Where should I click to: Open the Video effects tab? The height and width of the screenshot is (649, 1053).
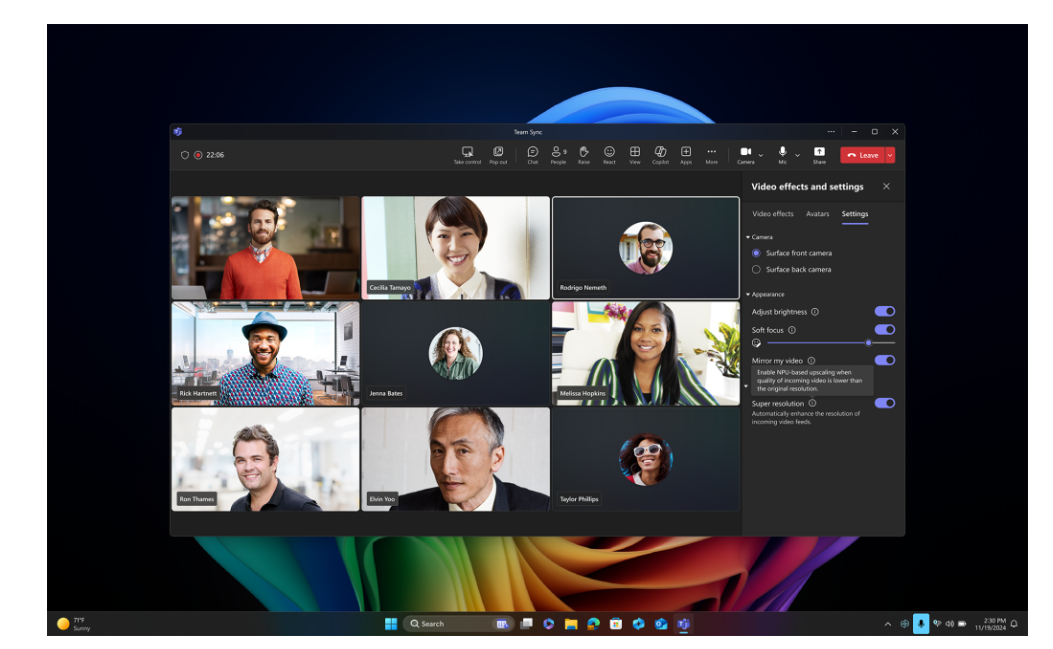pyautogui.click(x=772, y=214)
